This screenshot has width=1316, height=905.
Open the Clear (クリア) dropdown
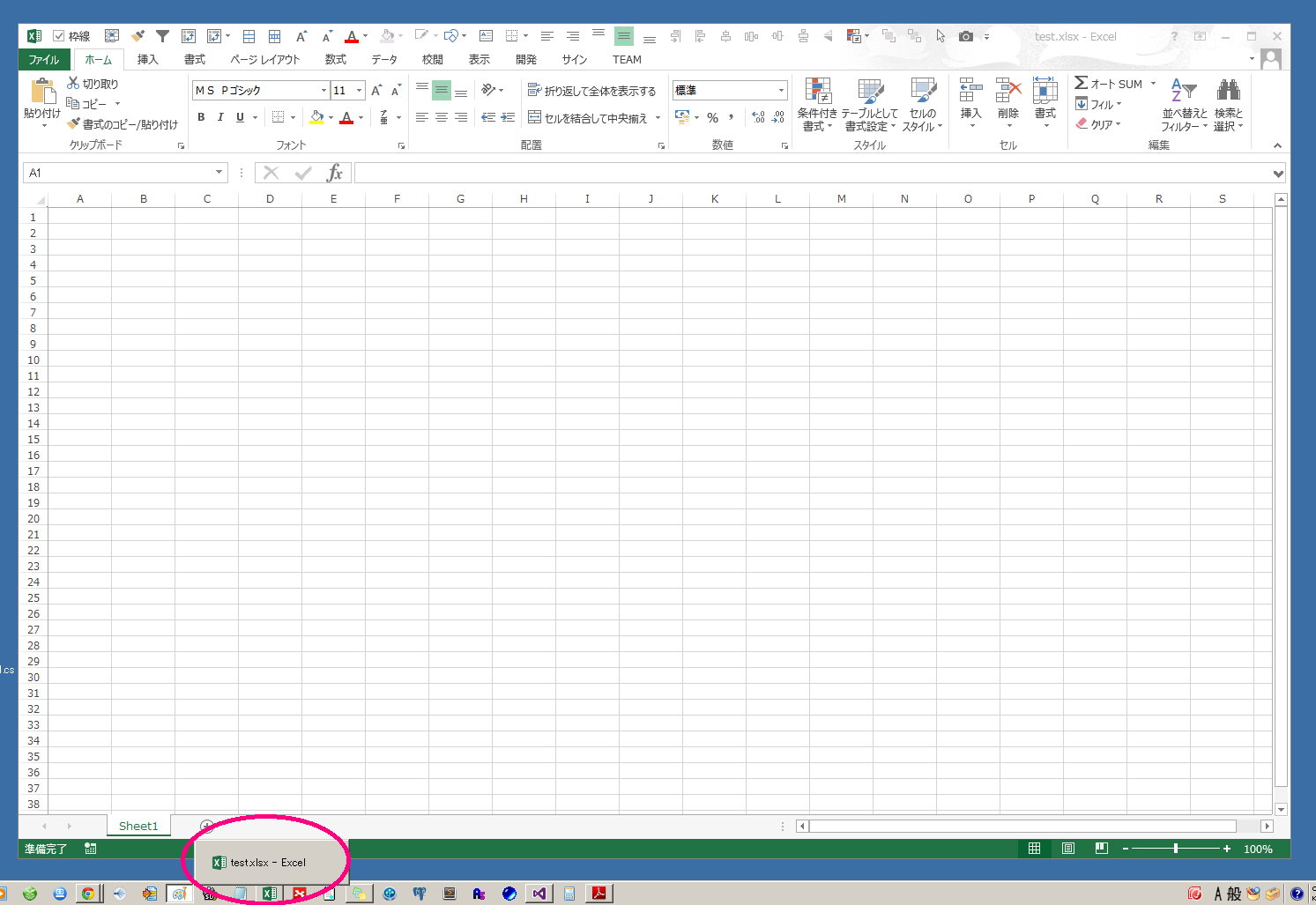click(x=1098, y=124)
